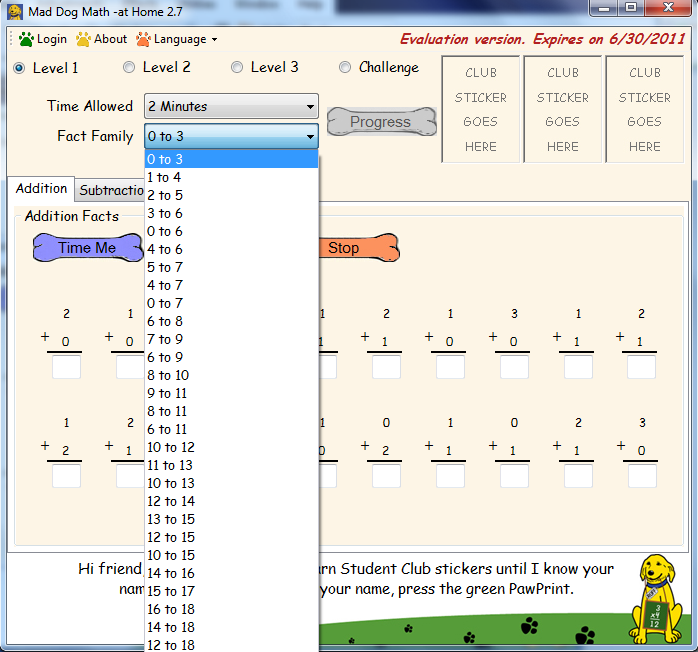Select '7 to 9' from the list
This screenshot has height=652, width=698.
[231, 339]
